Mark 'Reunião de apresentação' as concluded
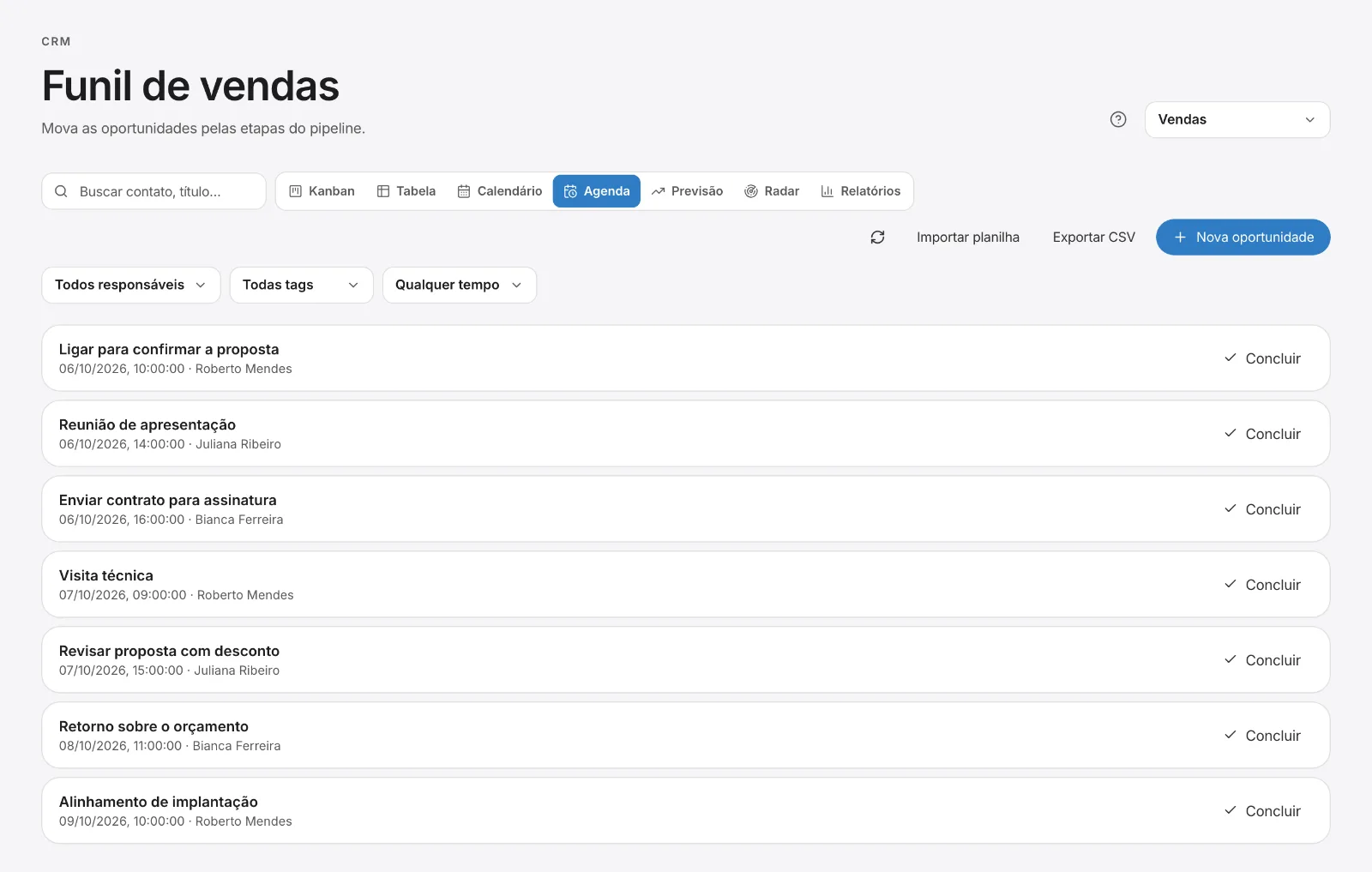Image resolution: width=1372 pixels, height=872 pixels. coord(1262,434)
